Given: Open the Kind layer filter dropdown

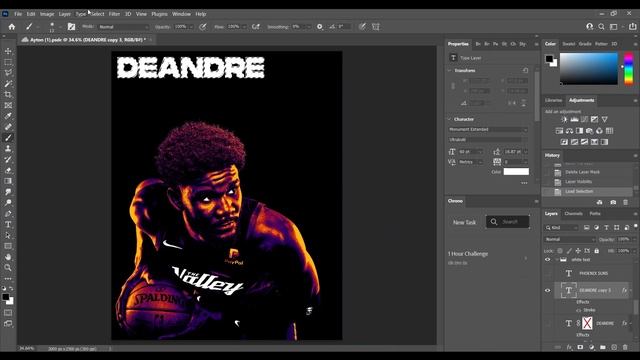Looking at the screenshot, I should [562, 227].
